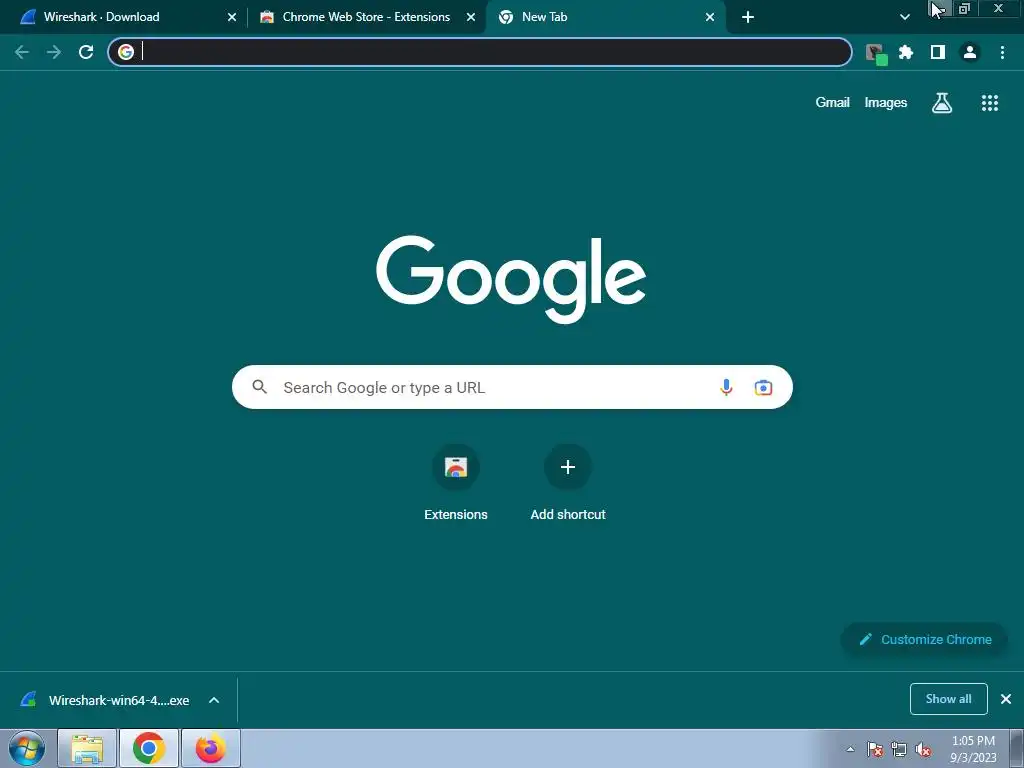
Task: Switch to Chrome Web Store Extensions tab
Action: click(x=366, y=17)
